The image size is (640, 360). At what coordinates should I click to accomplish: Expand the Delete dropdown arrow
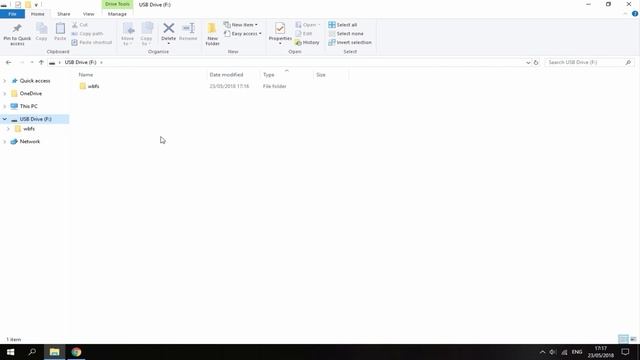point(169,44)
